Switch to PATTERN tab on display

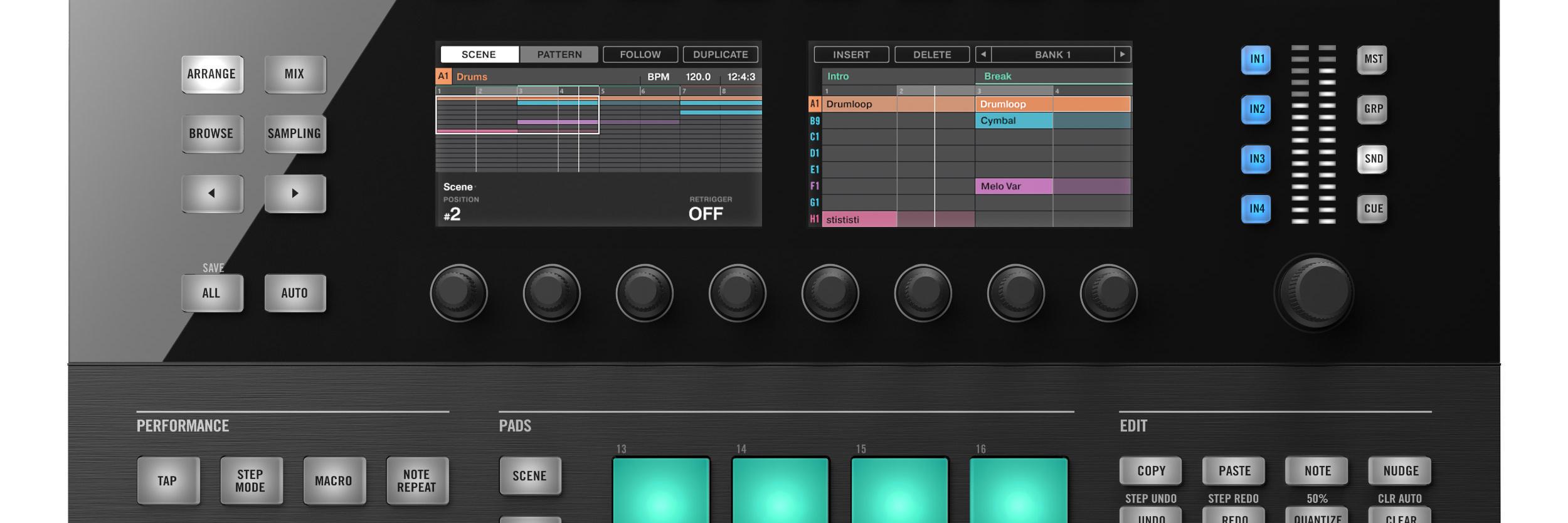pos(559,55)
